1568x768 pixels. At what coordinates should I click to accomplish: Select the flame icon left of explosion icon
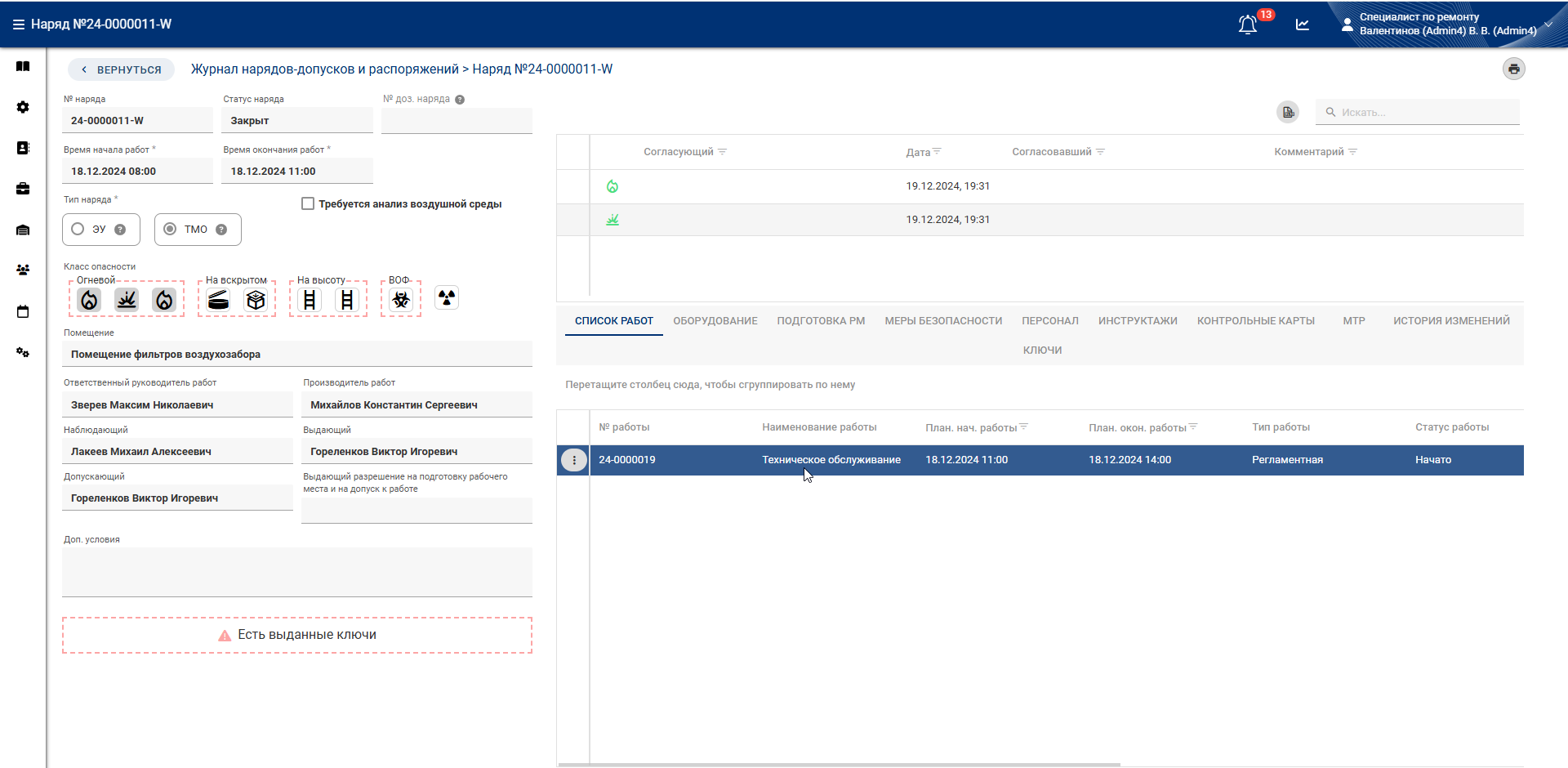[89, 300]
